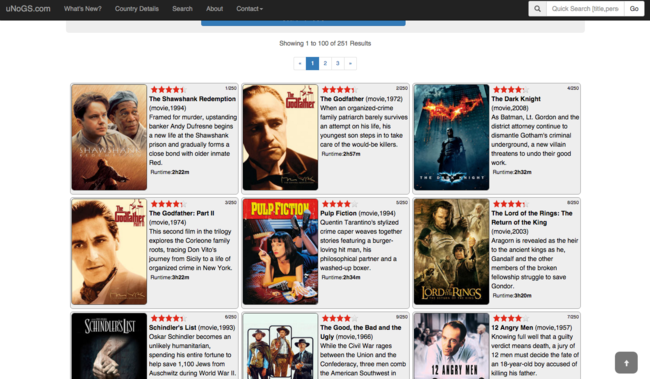Click the star rating for The Dark Knight
Viewport: 650px width, 379px height.
click(510, 90)
